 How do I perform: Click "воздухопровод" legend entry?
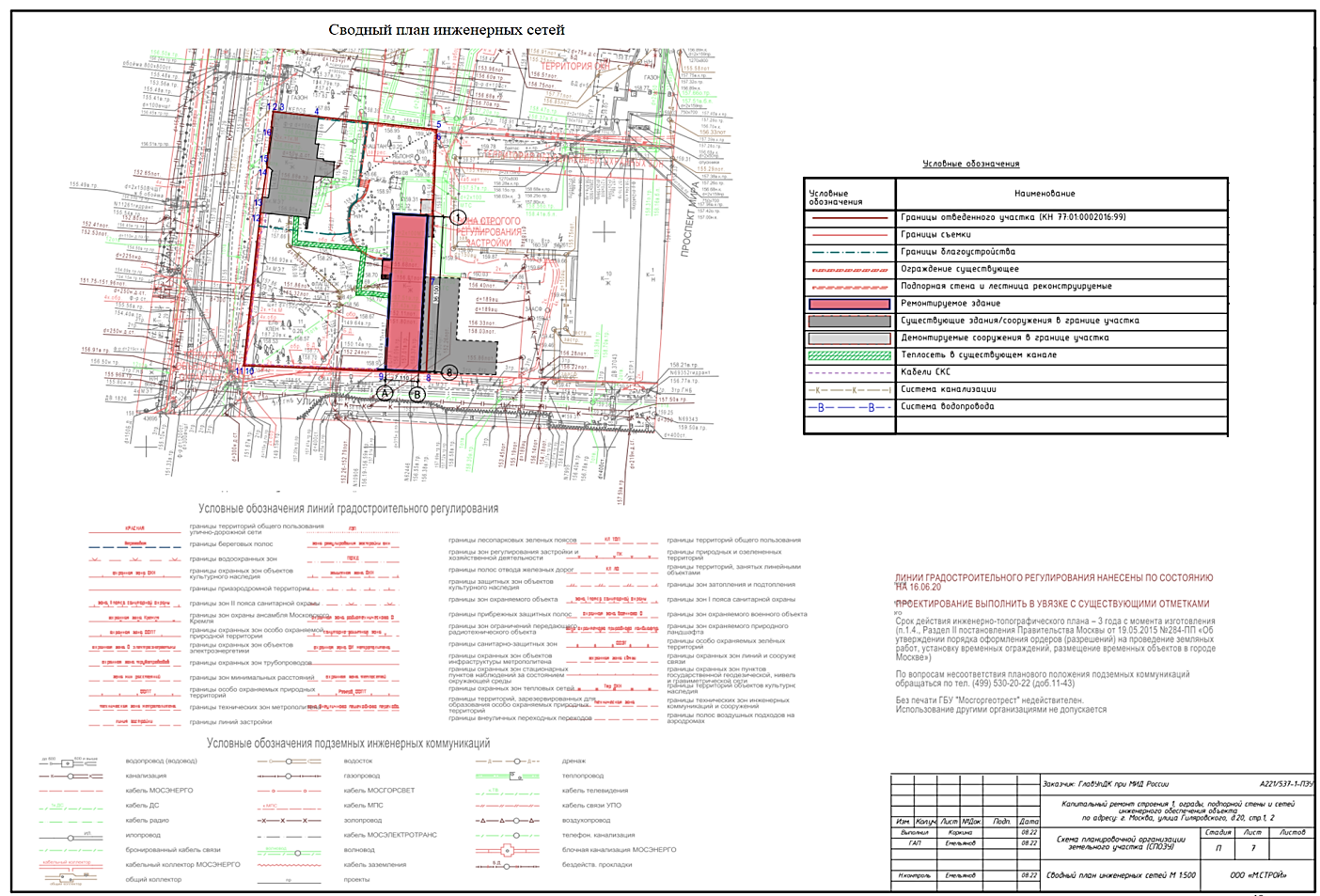[586, 821]
